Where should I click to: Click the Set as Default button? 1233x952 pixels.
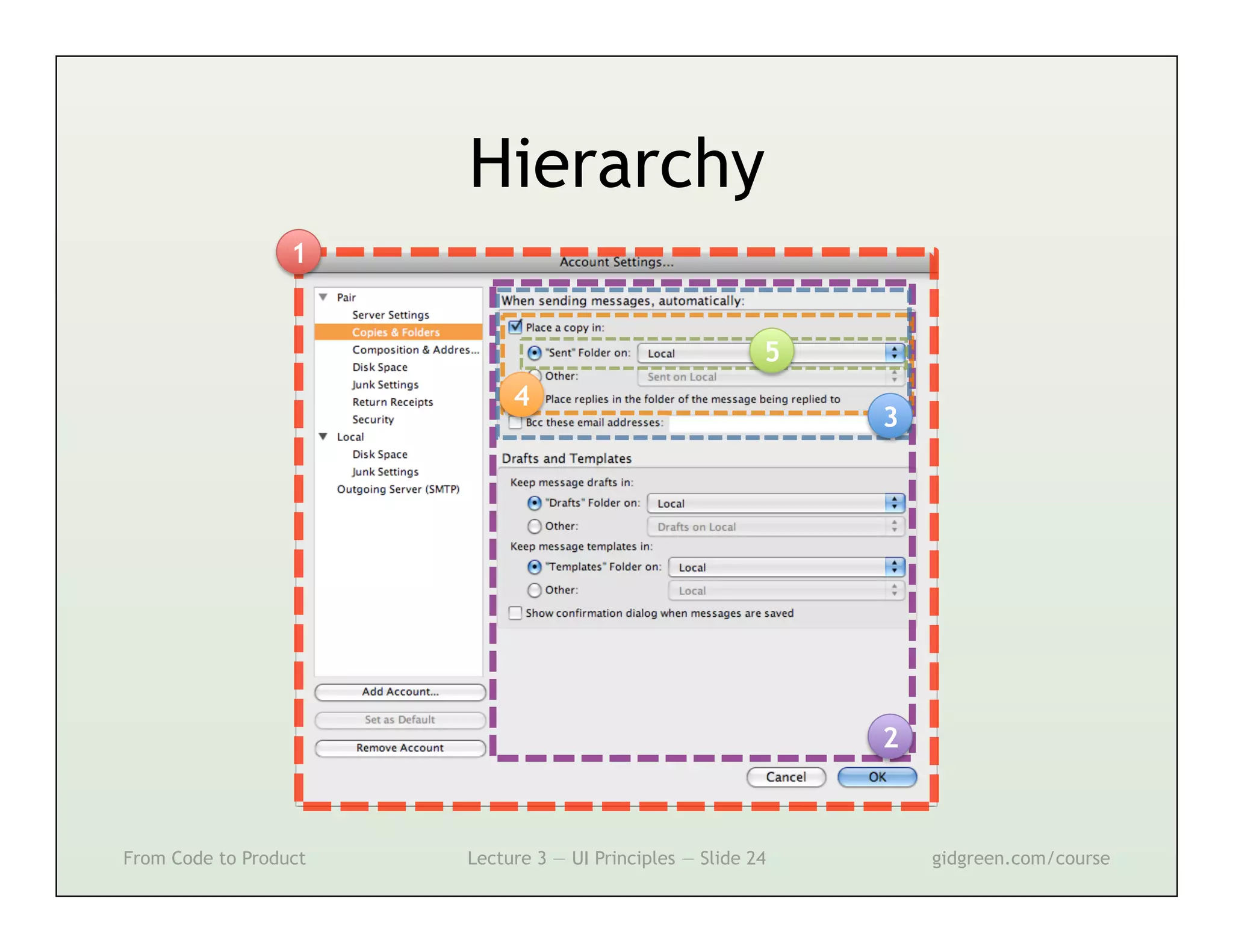pos(400,720)
